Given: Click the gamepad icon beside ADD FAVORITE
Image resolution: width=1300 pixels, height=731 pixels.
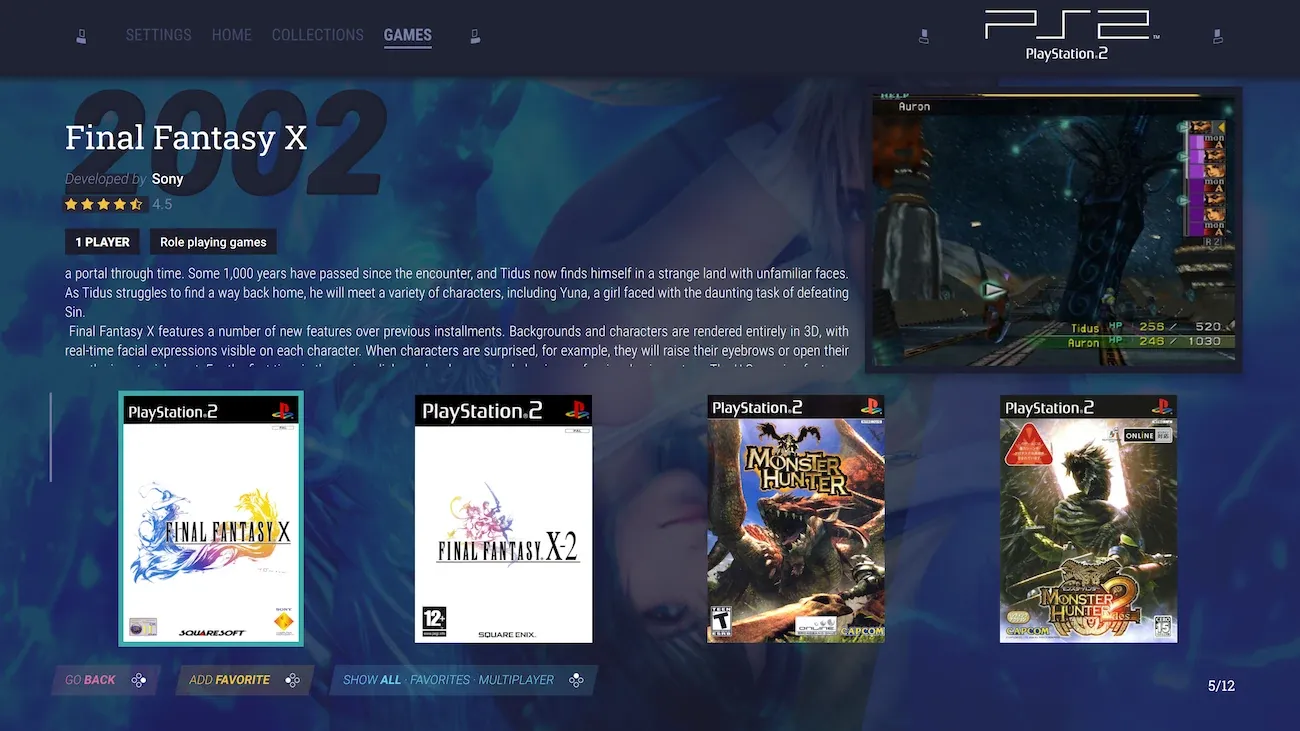Looking at the screenshot, I should point(292,680).
